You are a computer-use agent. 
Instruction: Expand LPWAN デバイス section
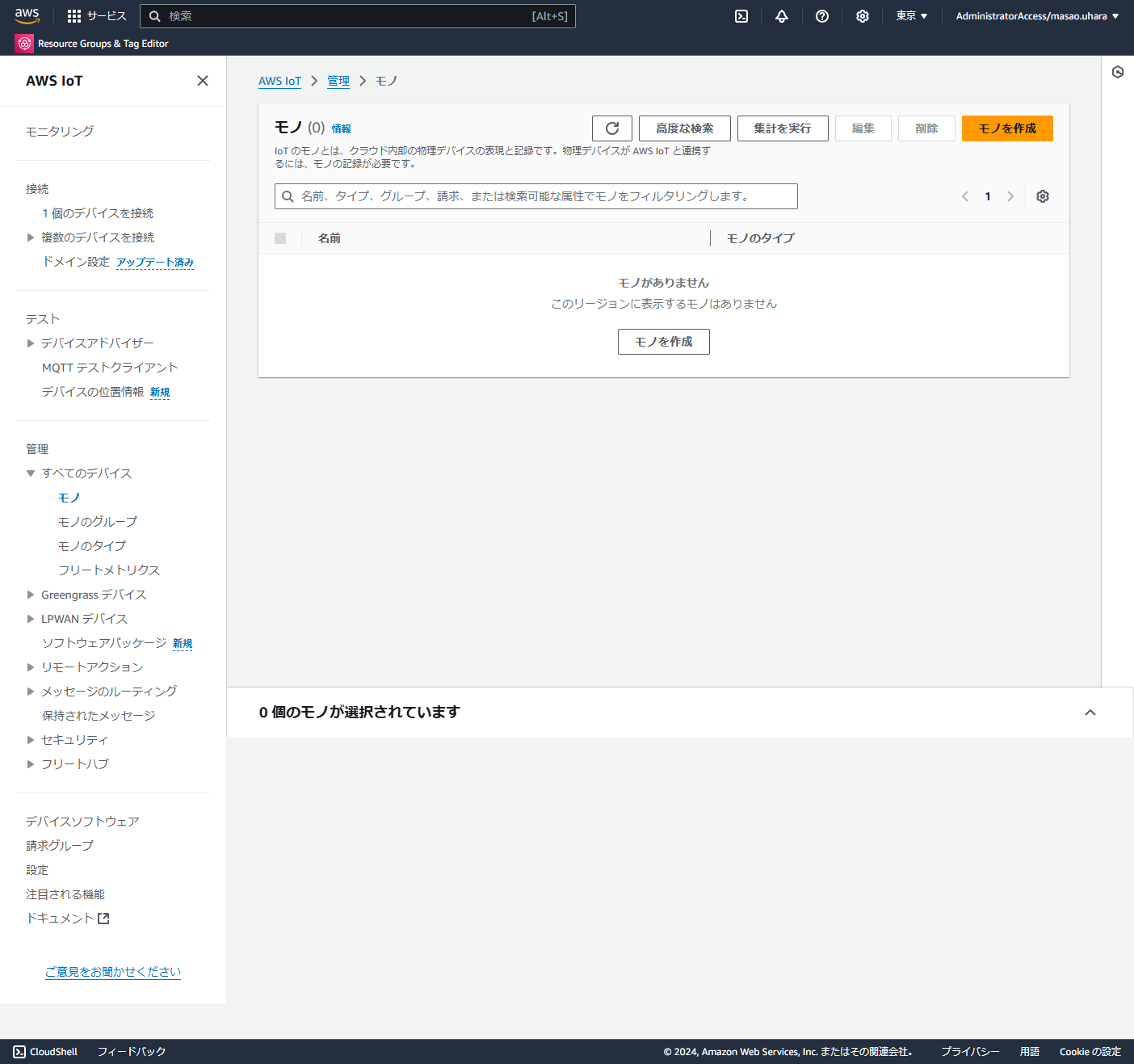point(31,619)
